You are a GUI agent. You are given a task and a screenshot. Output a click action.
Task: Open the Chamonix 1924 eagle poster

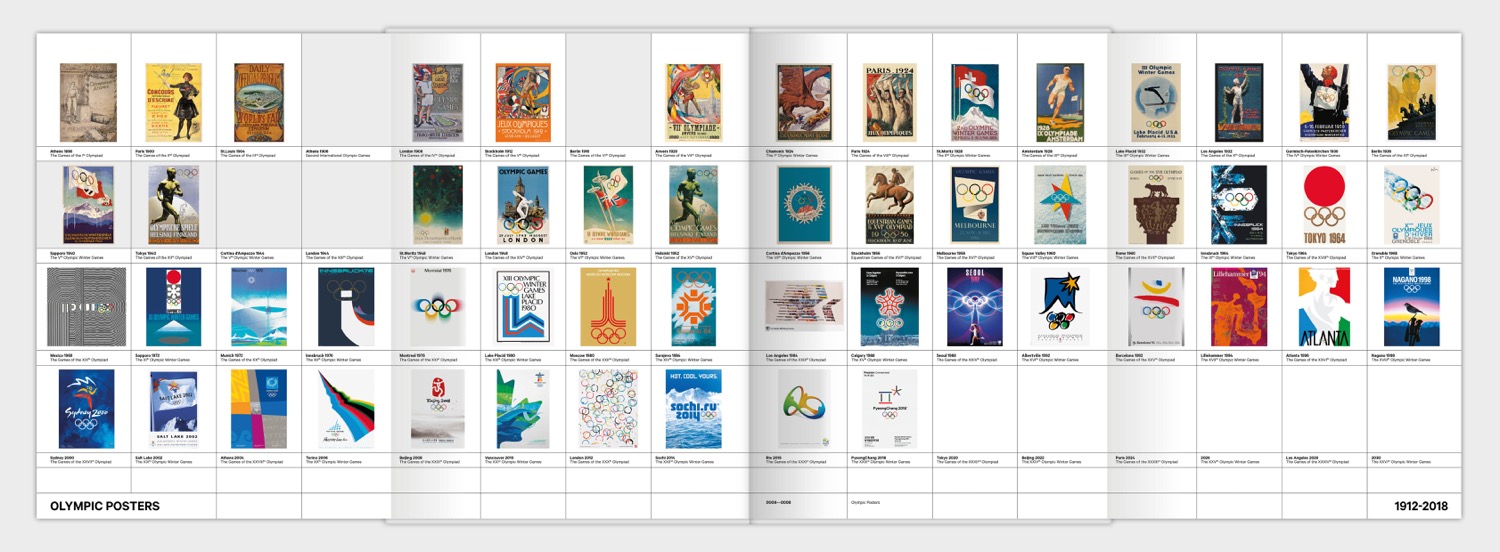tap(804, 103)
